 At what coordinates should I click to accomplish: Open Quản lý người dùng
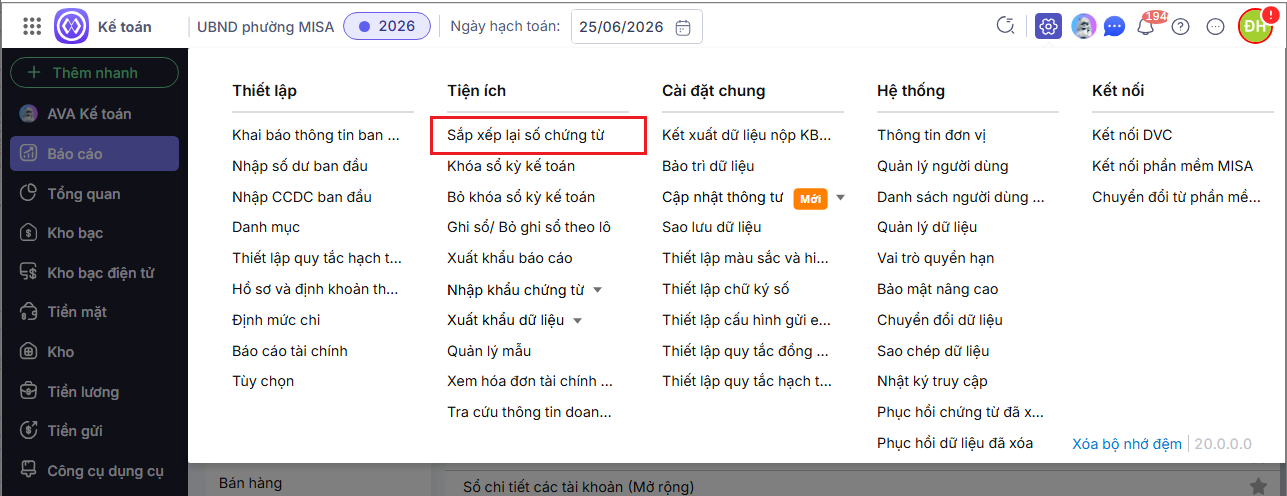(943, 166)
